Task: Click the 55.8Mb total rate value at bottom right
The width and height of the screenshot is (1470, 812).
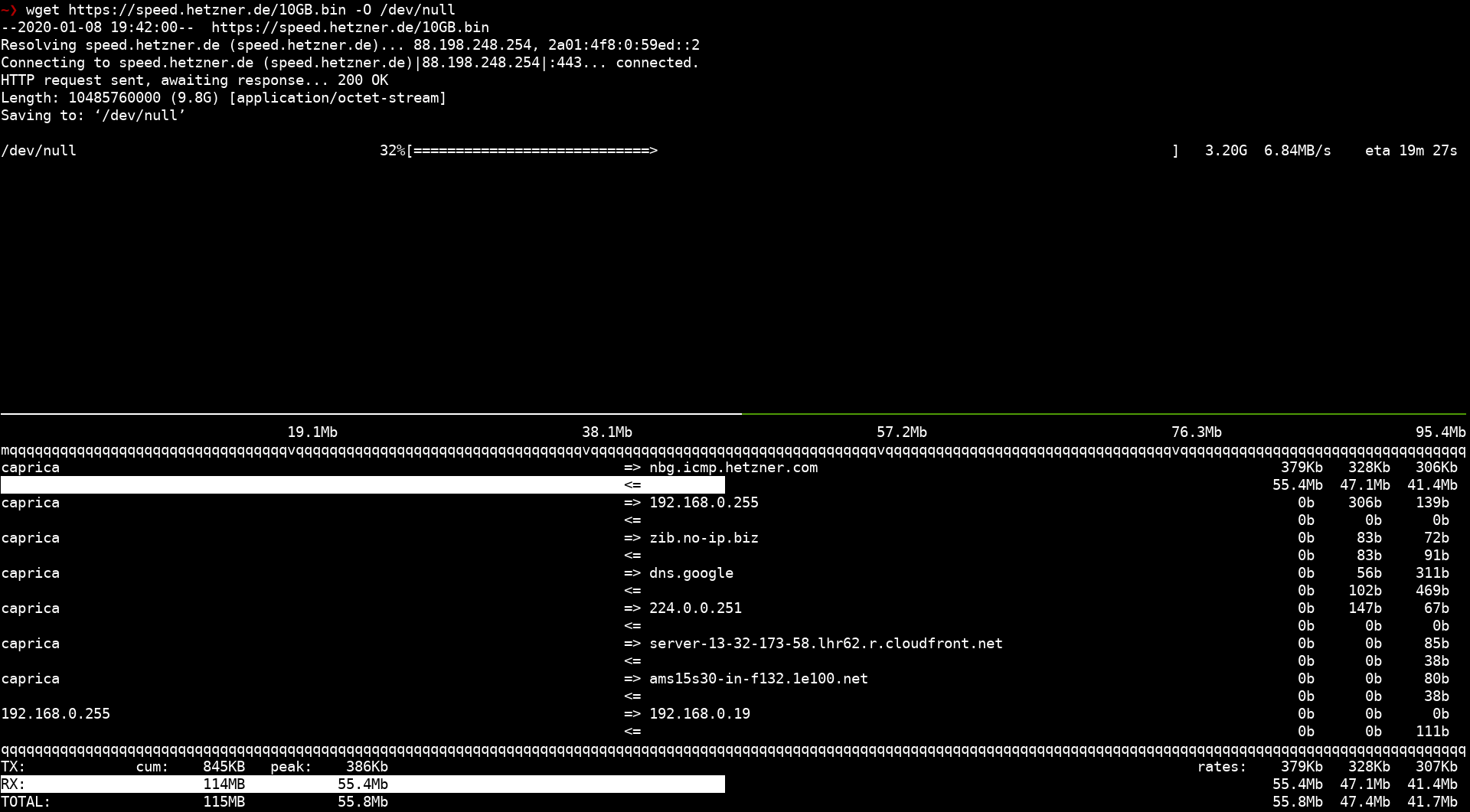Action: [1298, 802]
